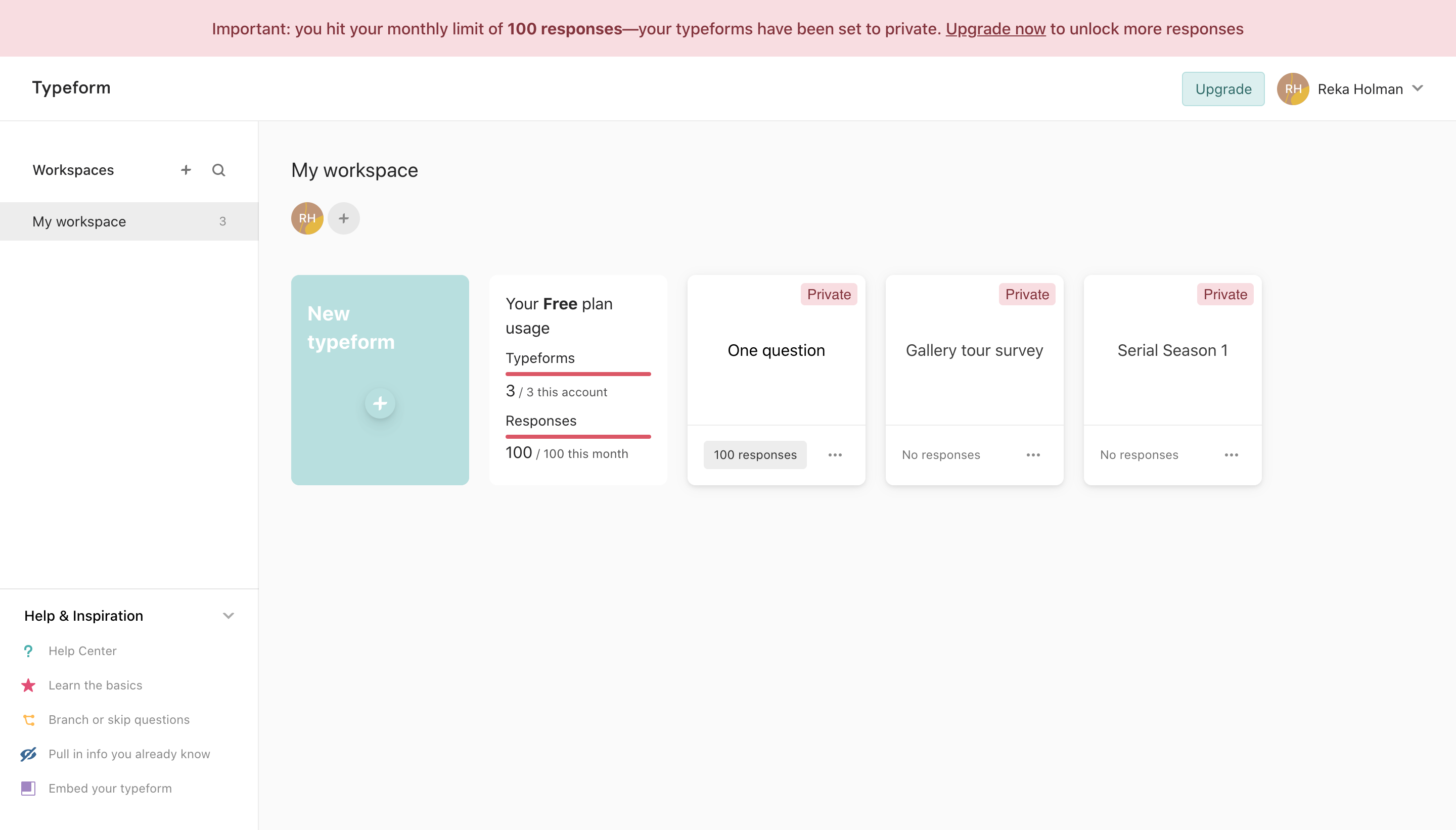Viewport: 1456px width, 830px height.
Task: Follow the Upgrade now link in banner
Action: point(995,28)
